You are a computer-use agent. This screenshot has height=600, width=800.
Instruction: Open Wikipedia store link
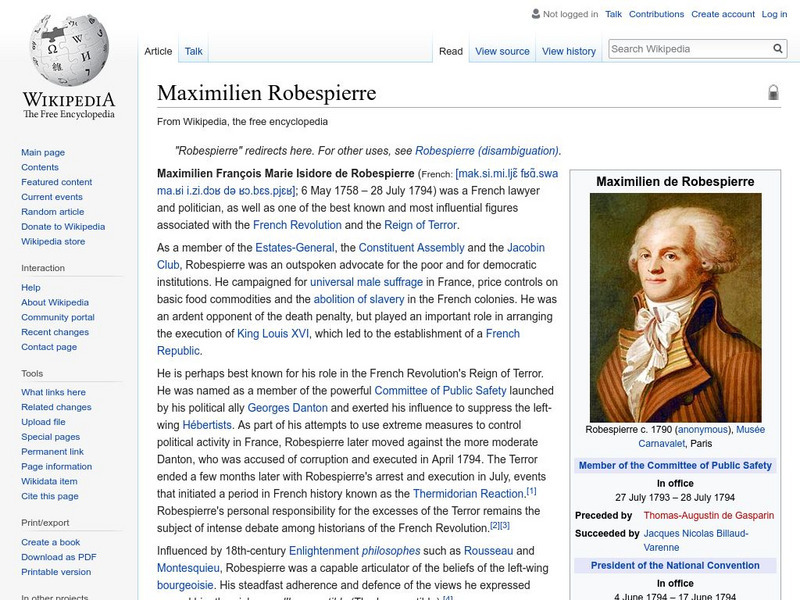[53, 241]
